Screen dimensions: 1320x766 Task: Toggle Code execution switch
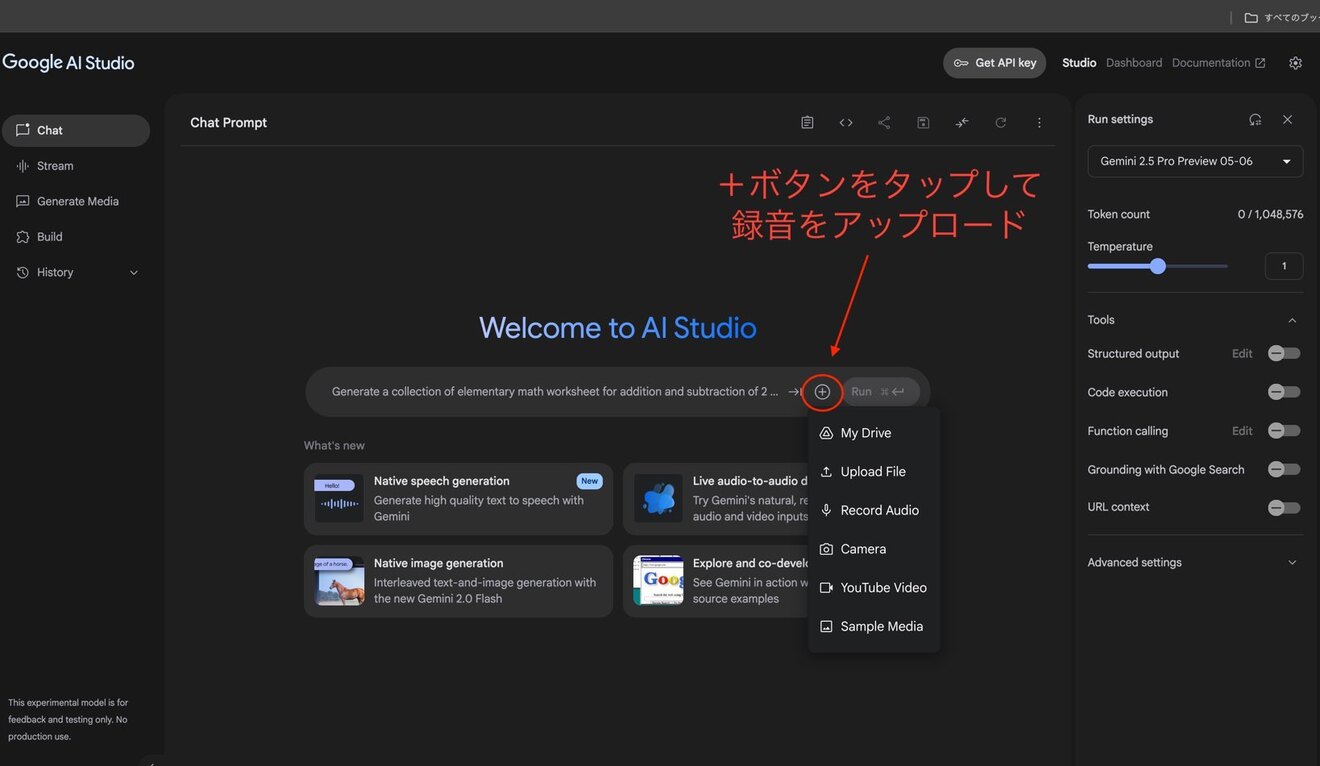(x=1284, y=392)
